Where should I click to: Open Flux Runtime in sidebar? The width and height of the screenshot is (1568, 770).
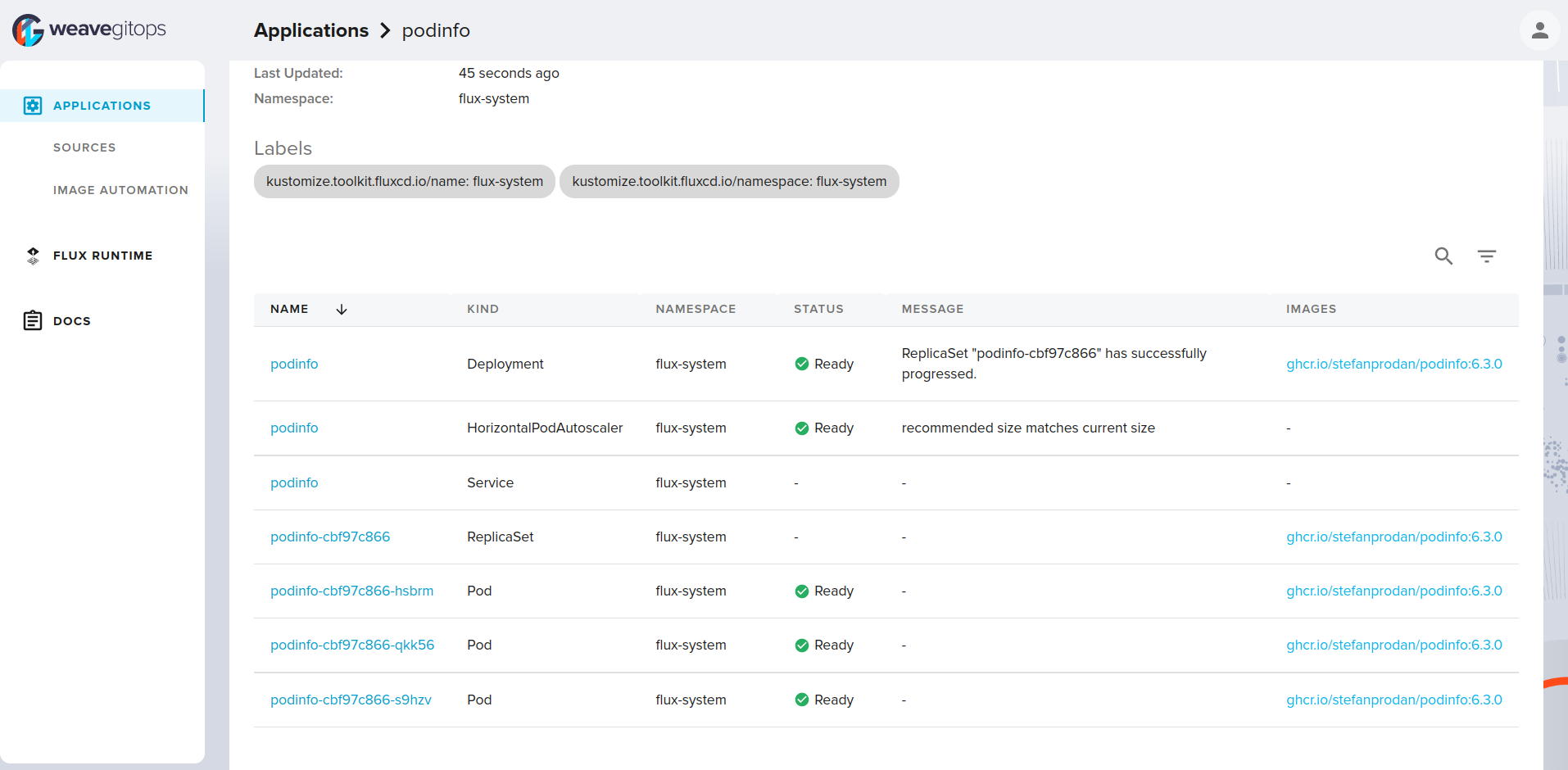(x=102, y=256)
